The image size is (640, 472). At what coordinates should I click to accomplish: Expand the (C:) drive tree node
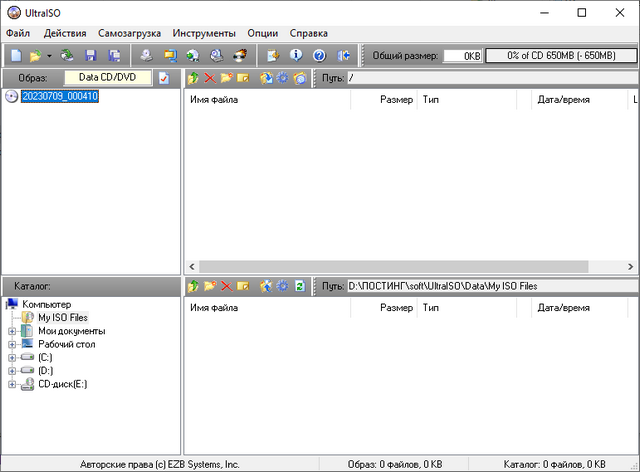click(12, 357)
